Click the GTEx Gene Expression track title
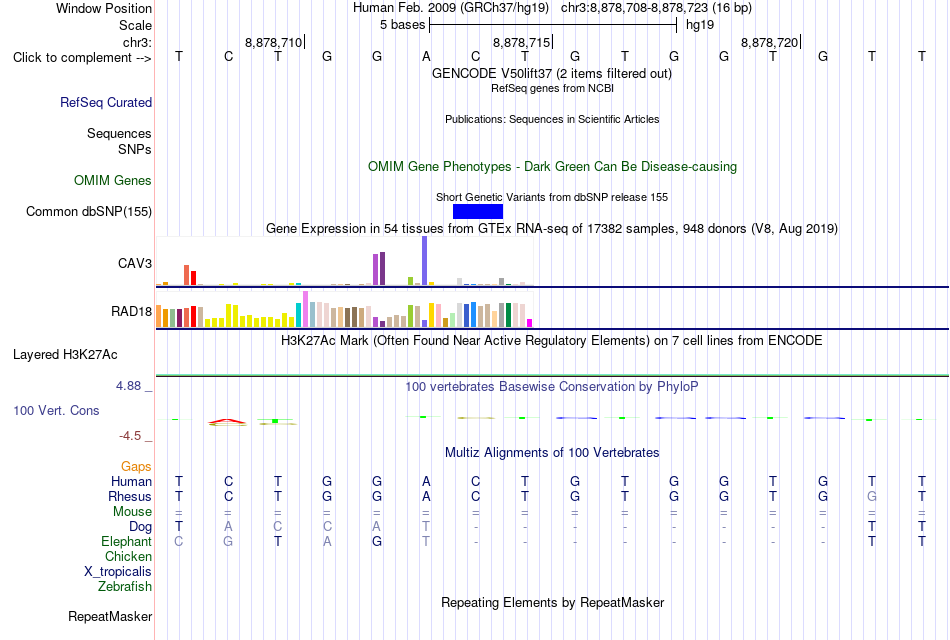The height and width of the screenshot is (640, 950). [x=552, y=229]
